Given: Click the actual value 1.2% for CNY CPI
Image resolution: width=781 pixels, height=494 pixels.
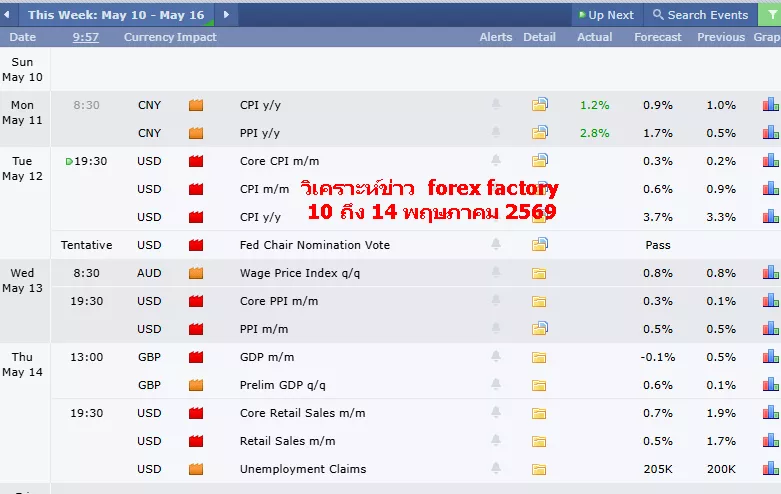Looking at the screenshot, I should (x=594, y=105).
